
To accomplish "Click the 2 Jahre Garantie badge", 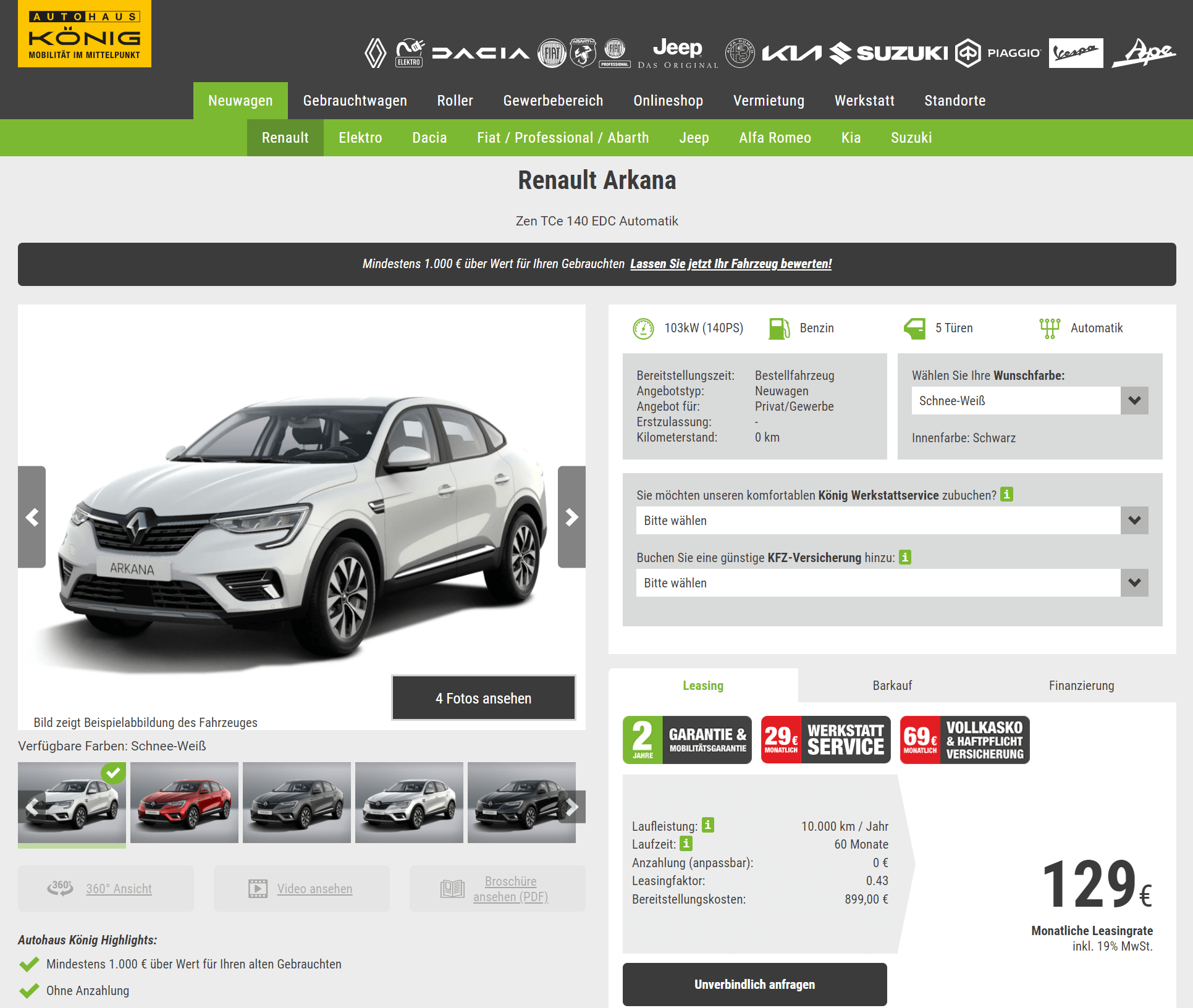I will [687, 740].
